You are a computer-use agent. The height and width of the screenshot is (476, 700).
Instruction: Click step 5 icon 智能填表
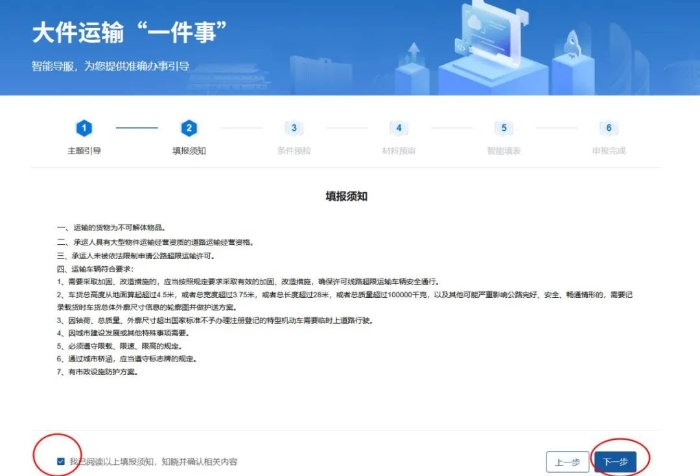[x=504, y=128]
